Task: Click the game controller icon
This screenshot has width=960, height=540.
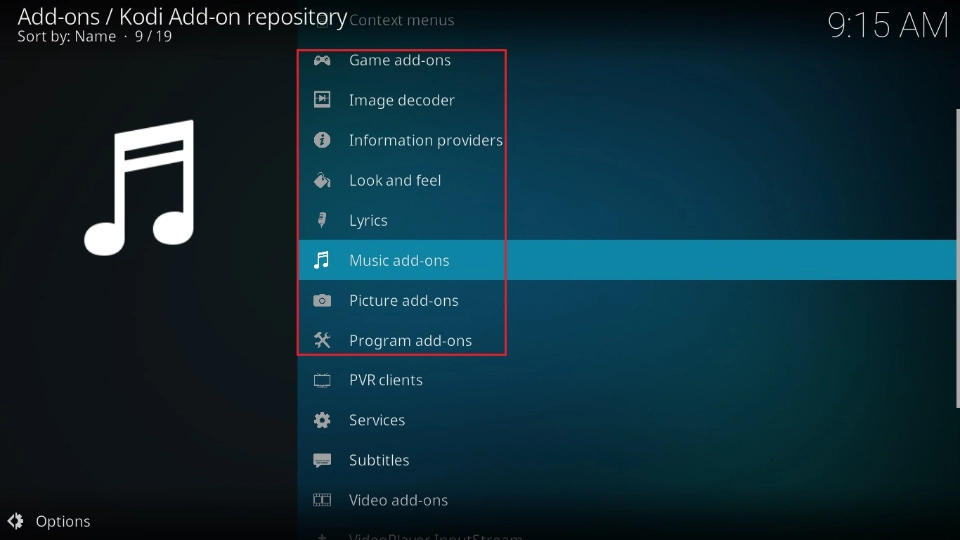Action: (x=322, y=60)
